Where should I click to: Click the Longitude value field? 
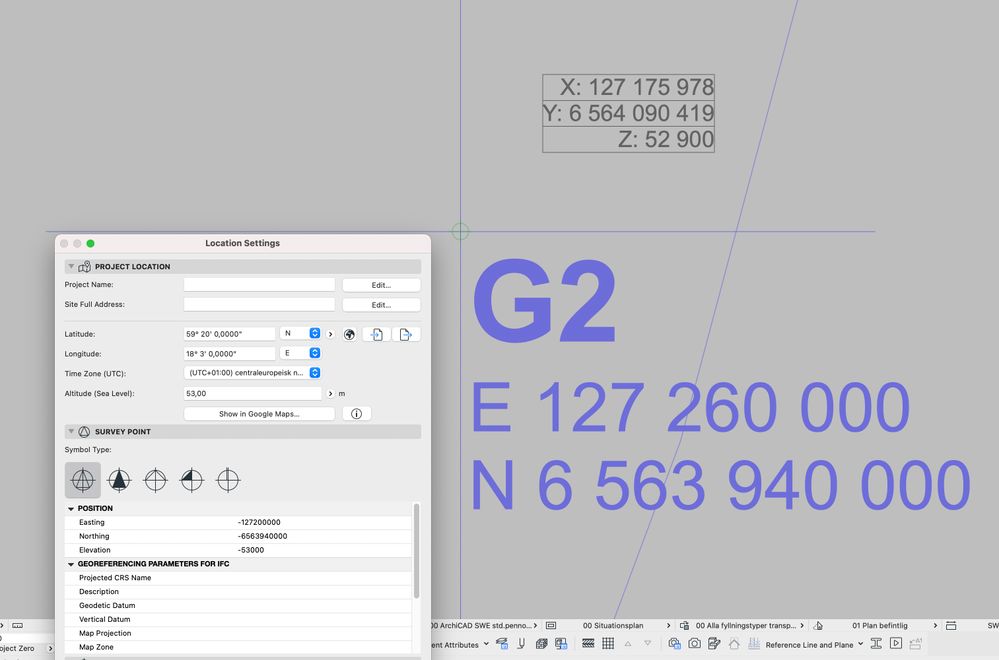pyautogui.click(x=229, y=354)
